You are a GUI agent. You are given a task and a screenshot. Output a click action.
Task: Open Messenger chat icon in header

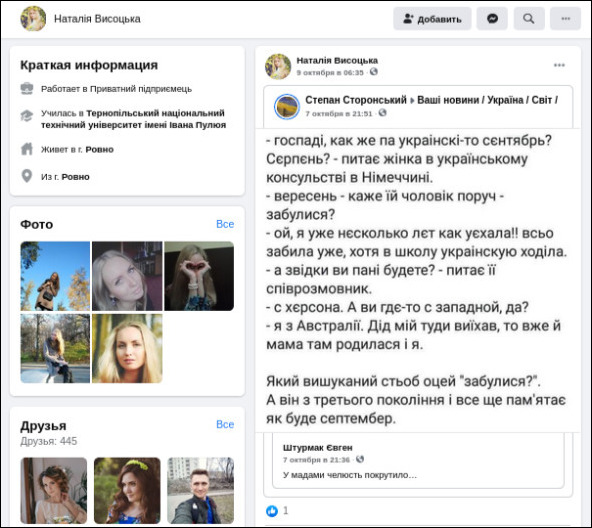point(492,19)
